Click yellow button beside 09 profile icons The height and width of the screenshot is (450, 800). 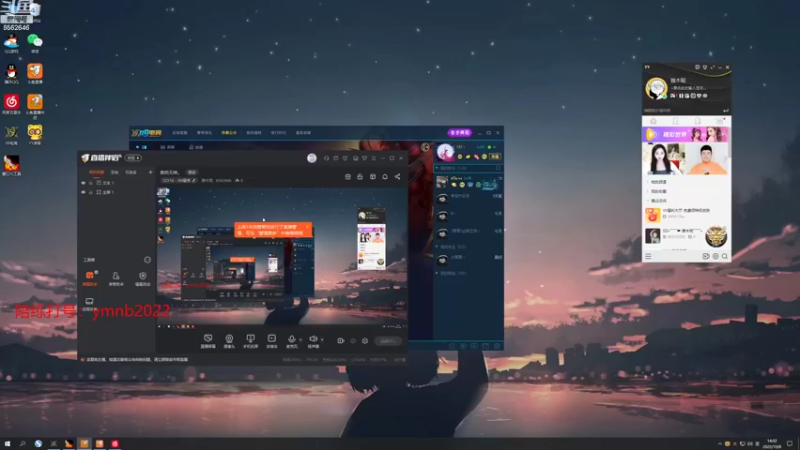(495, 157)
